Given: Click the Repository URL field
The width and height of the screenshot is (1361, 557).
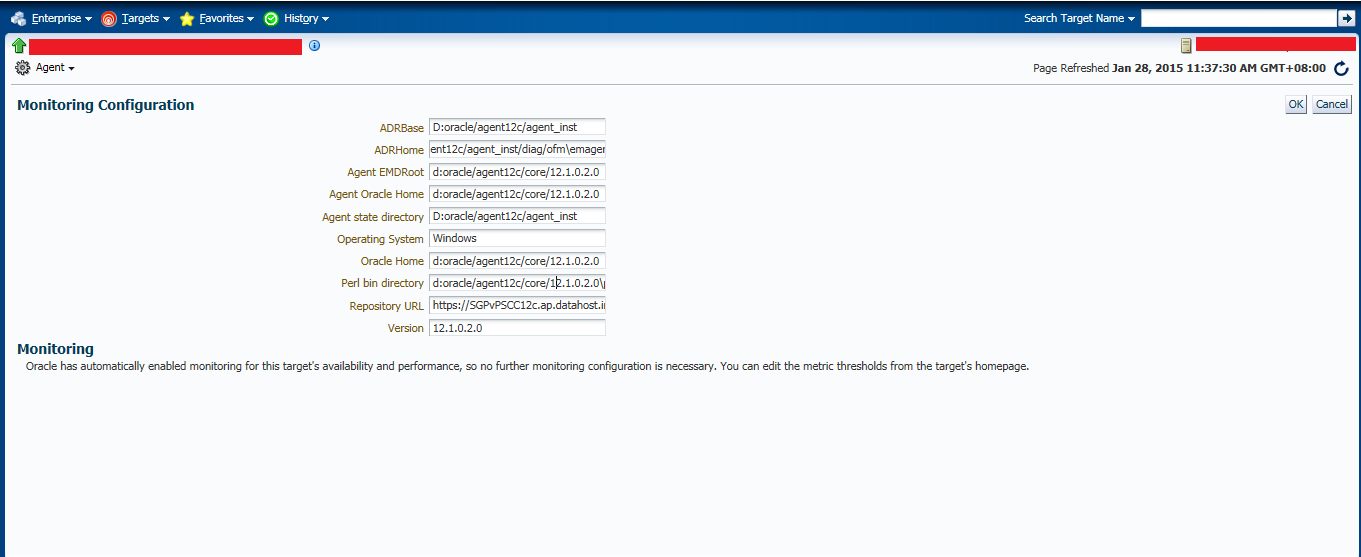Looking at the screenshot, I should pyautogui.click(x=517, y=305).
